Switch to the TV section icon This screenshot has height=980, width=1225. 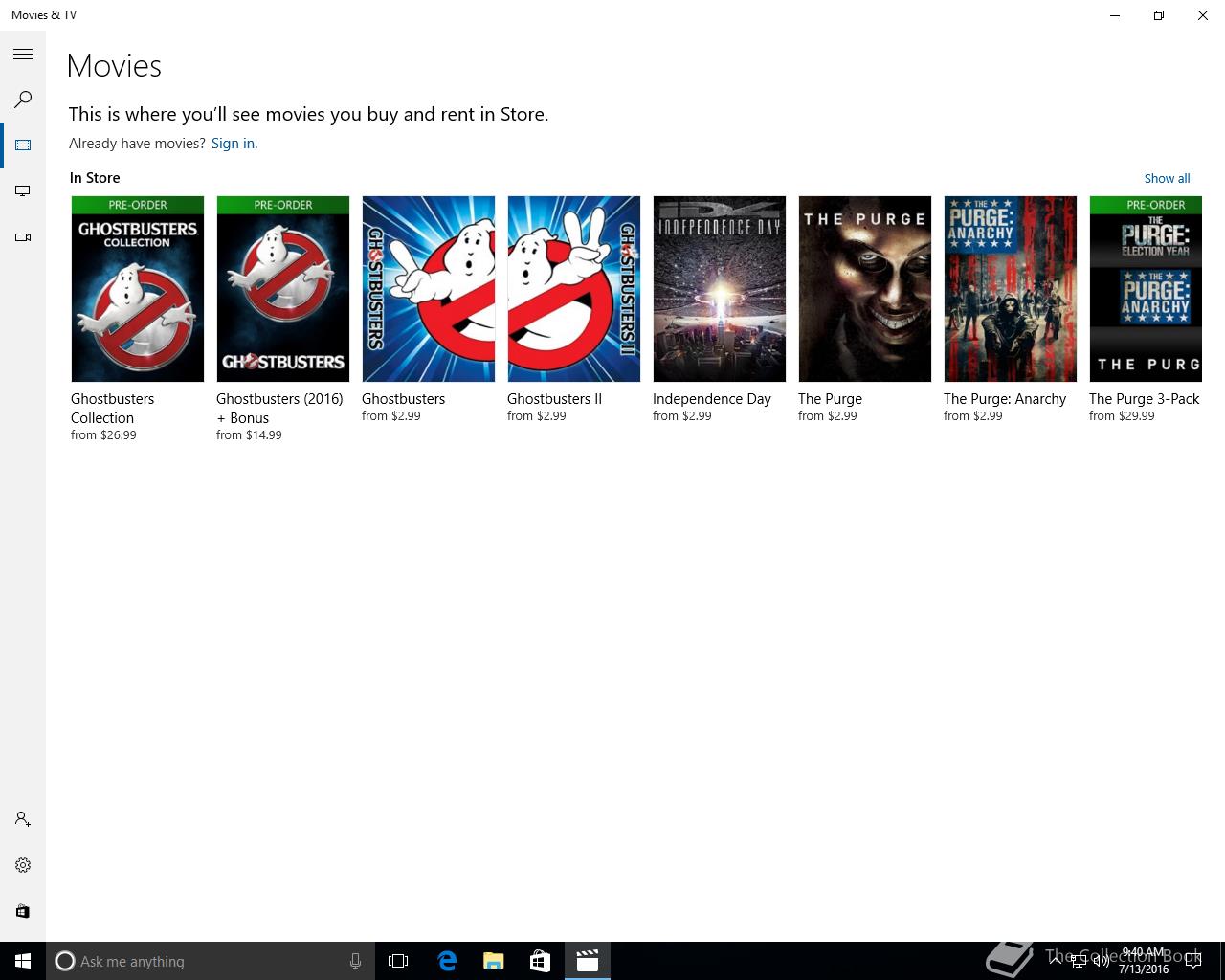tap(23, 191)
